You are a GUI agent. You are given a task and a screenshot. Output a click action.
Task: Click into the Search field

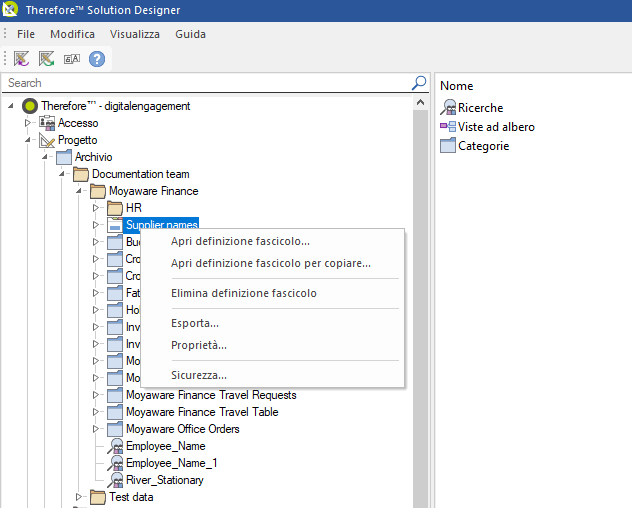206,83
